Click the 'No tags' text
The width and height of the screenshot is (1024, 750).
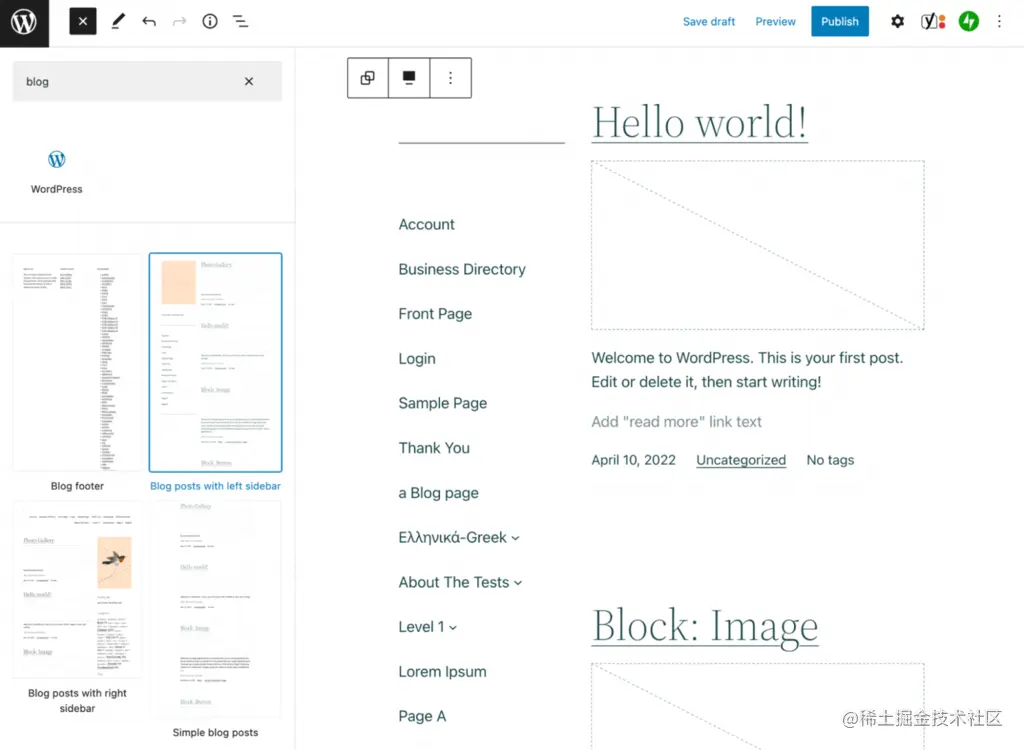pos(830,460)
